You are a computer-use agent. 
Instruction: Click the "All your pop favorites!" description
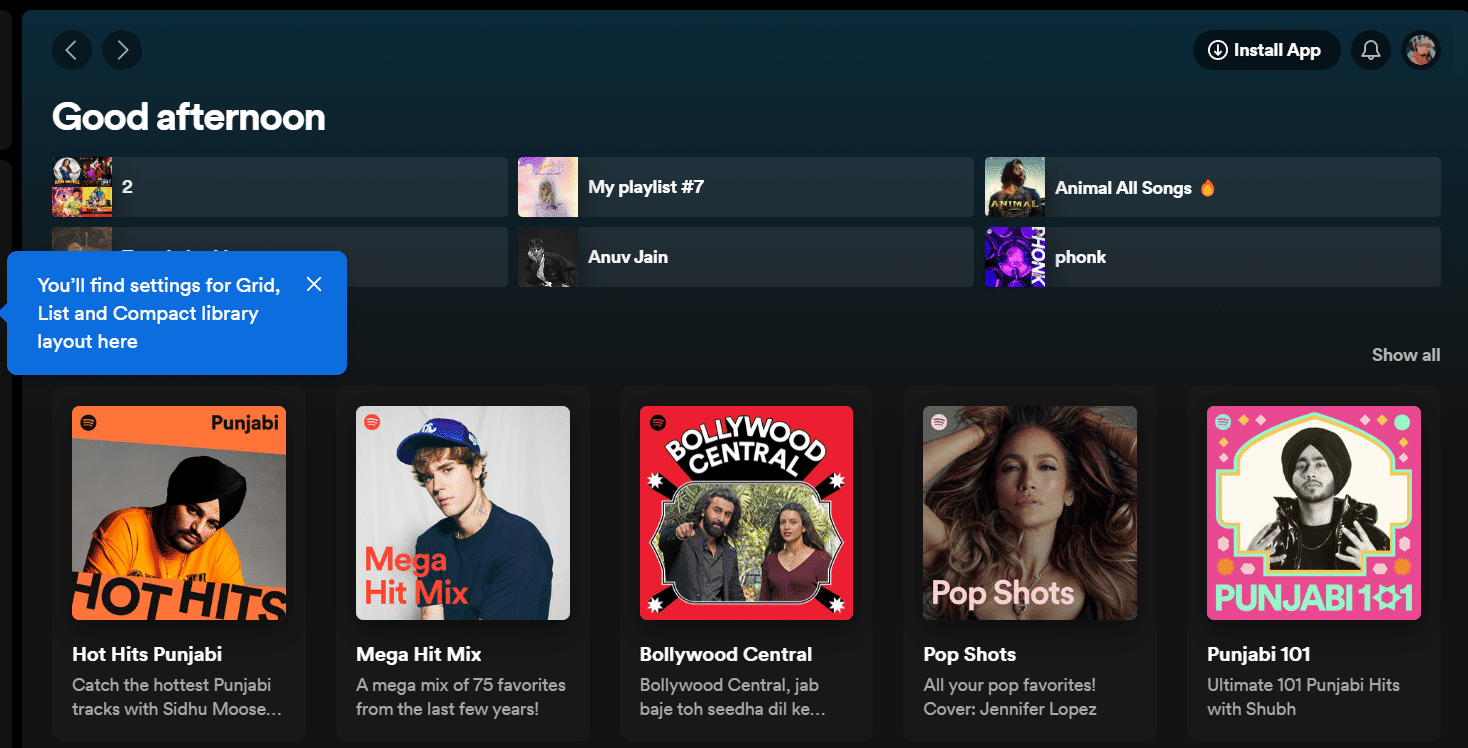click(1010, 697)
